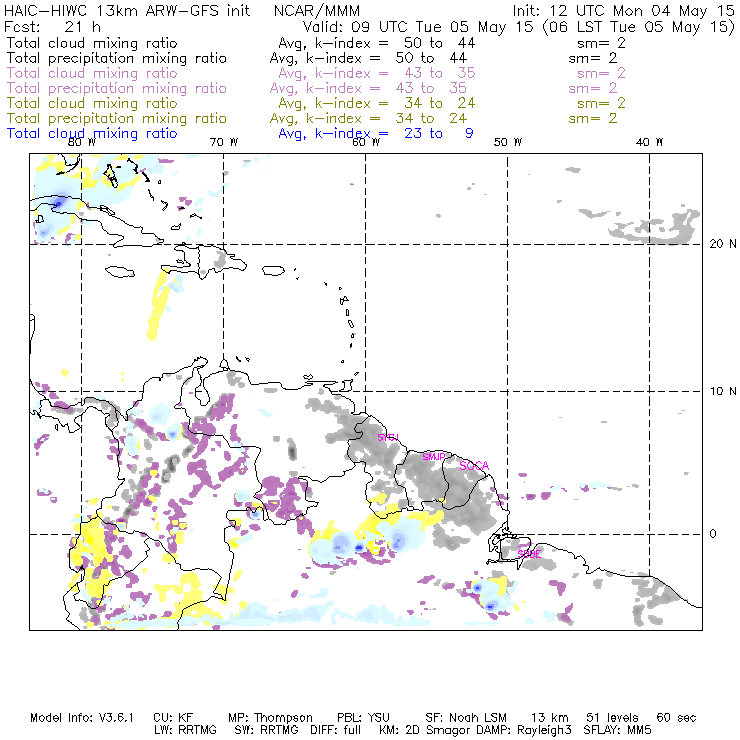740x740 pixels.
Task: Select 'Init: 12 UTC Mon 04 May 15' text
Action: (623, 11)
